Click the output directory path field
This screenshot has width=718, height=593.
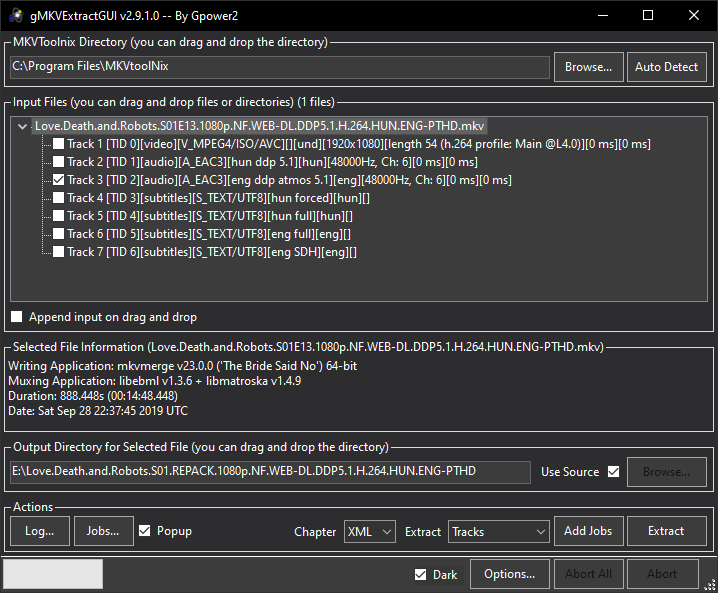(270, 472)
